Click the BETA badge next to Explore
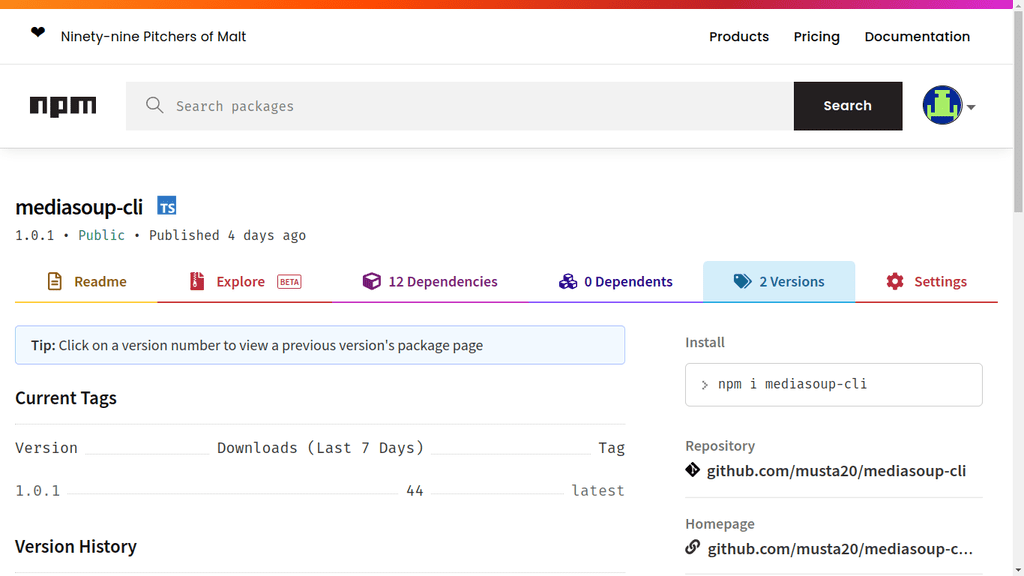Image resolution: width=1024 pixels, height=576 pixels. [289, 282]
